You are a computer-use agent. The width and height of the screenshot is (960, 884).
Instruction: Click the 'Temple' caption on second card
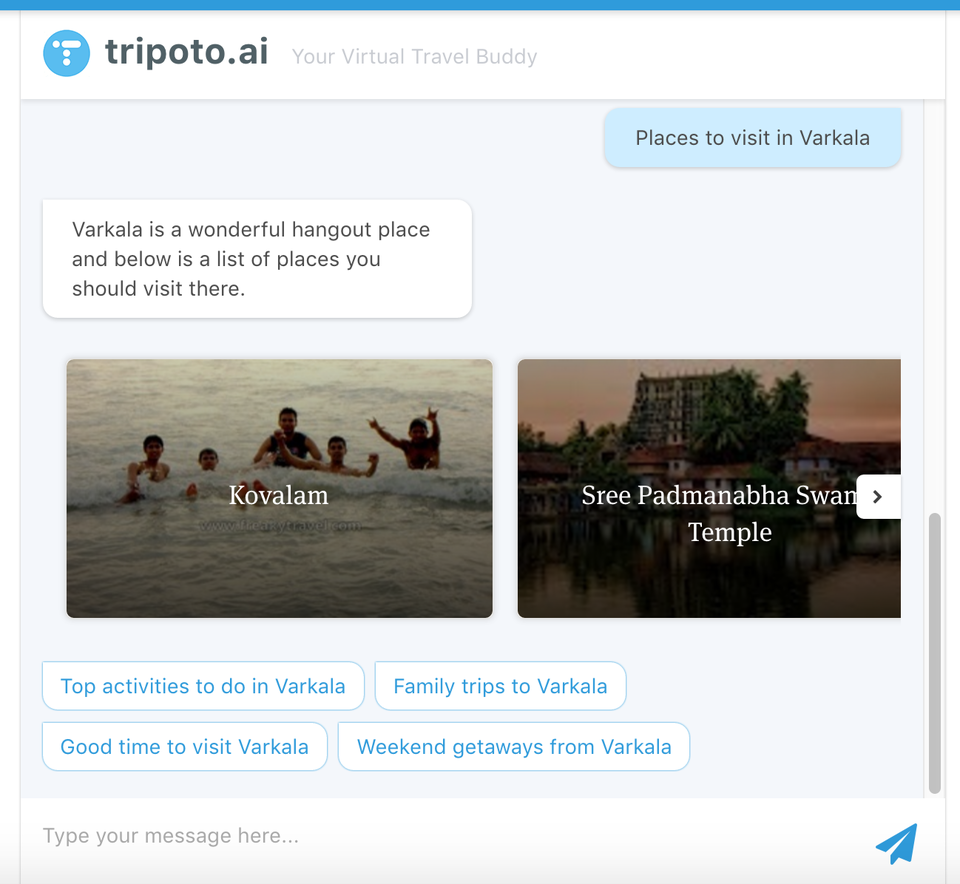point(730,532)
